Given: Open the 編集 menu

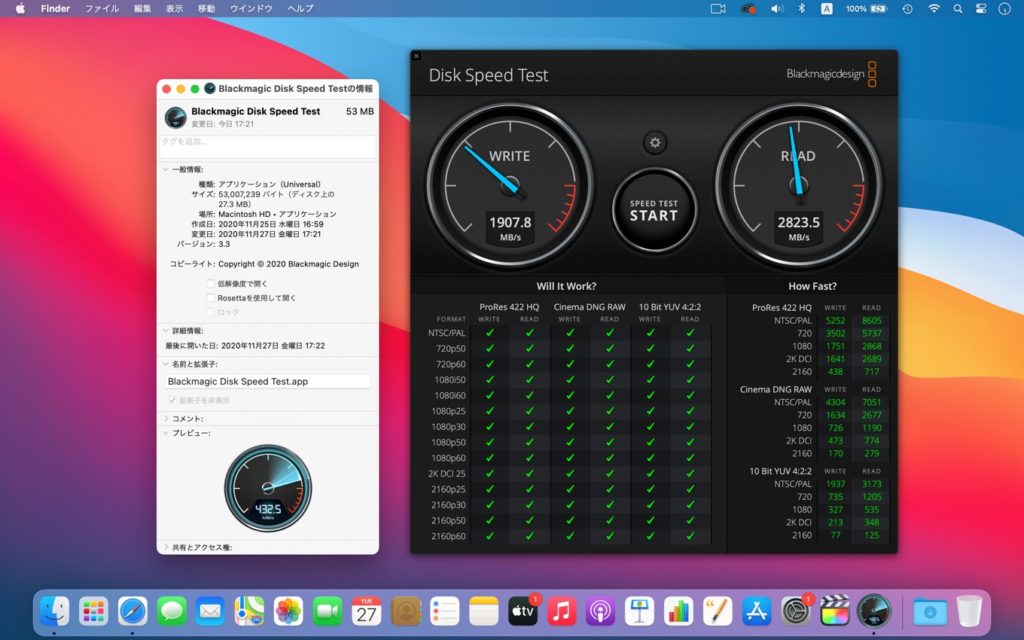Looking at the screenshot, I should [x=142, y=8].
